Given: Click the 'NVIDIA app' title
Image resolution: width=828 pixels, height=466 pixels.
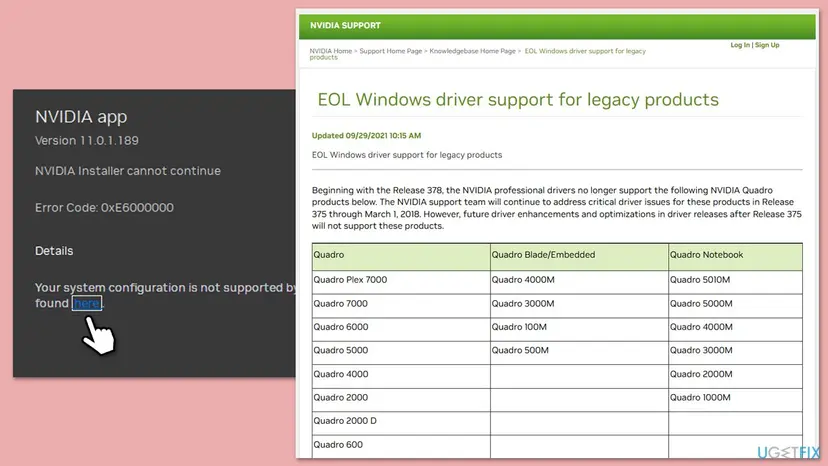Looking at the screenshot, I should (x=81, y=117).
